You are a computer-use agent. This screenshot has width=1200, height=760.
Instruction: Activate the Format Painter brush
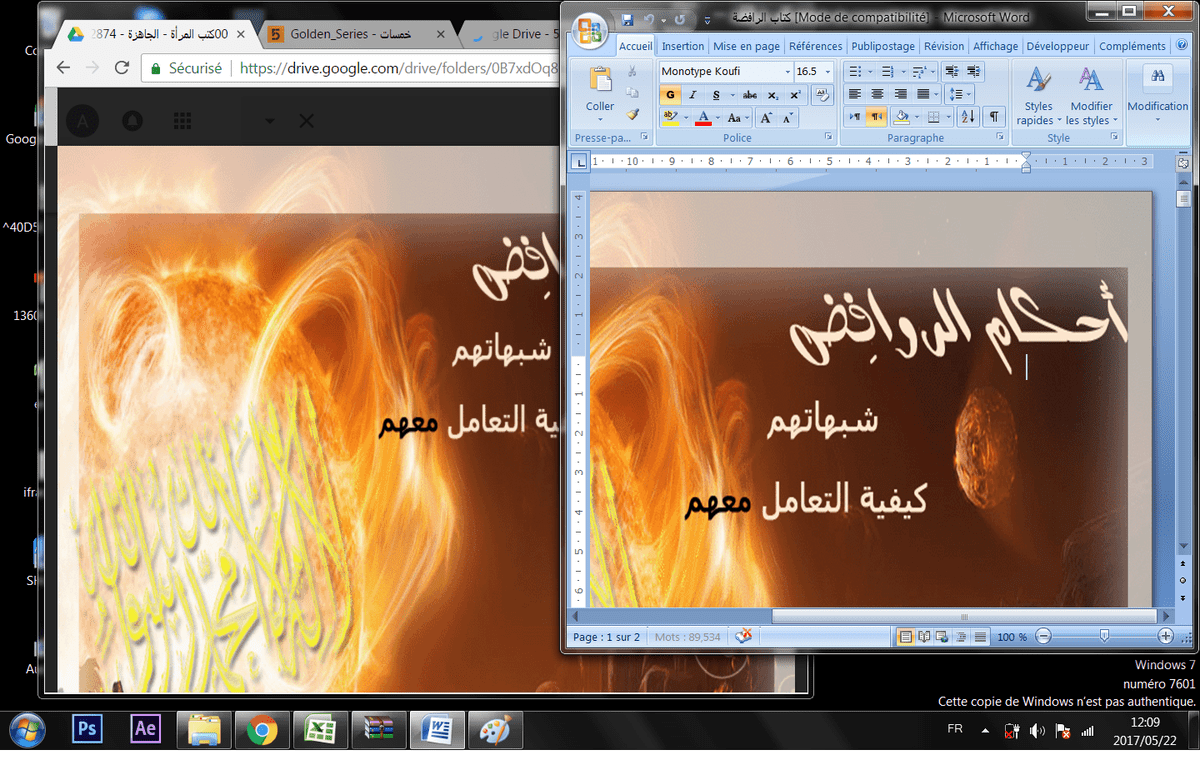point(632,114)
